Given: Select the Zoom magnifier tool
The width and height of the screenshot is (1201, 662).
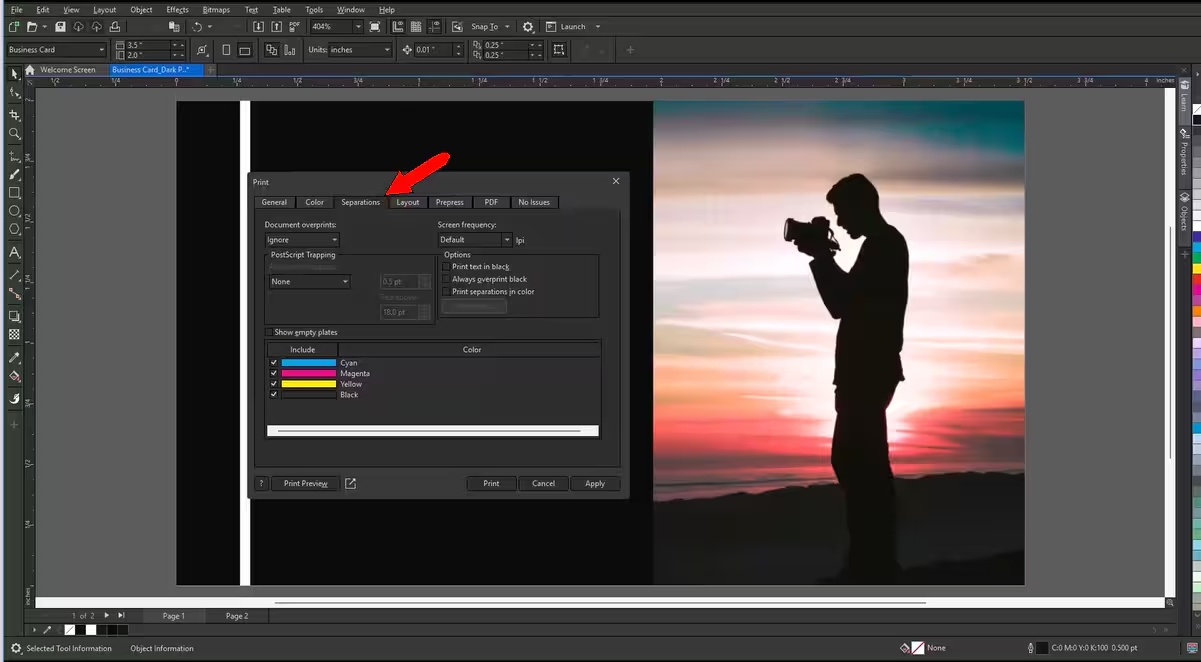Looking at the screenshot, I should pos(14,133).
